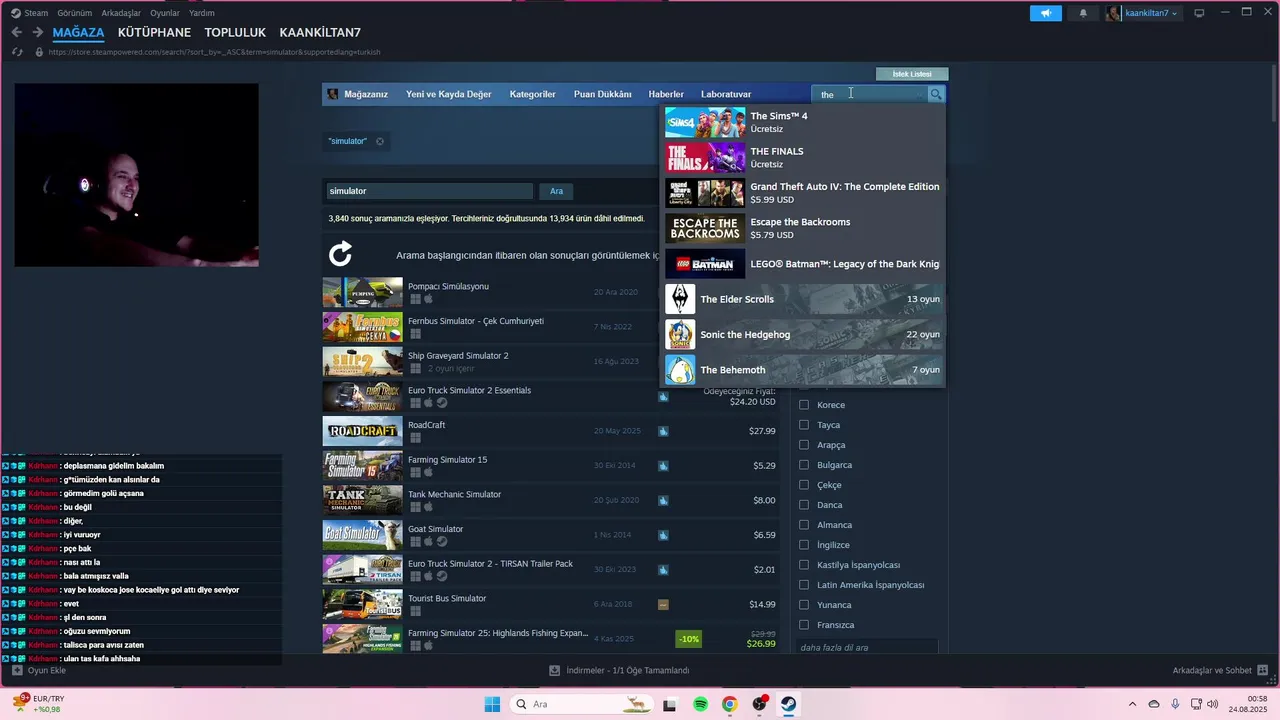The width and height of the screenshot is (1280, 720).
Task: Tick the Yunanca language checkbox
Action: (804, 605)
